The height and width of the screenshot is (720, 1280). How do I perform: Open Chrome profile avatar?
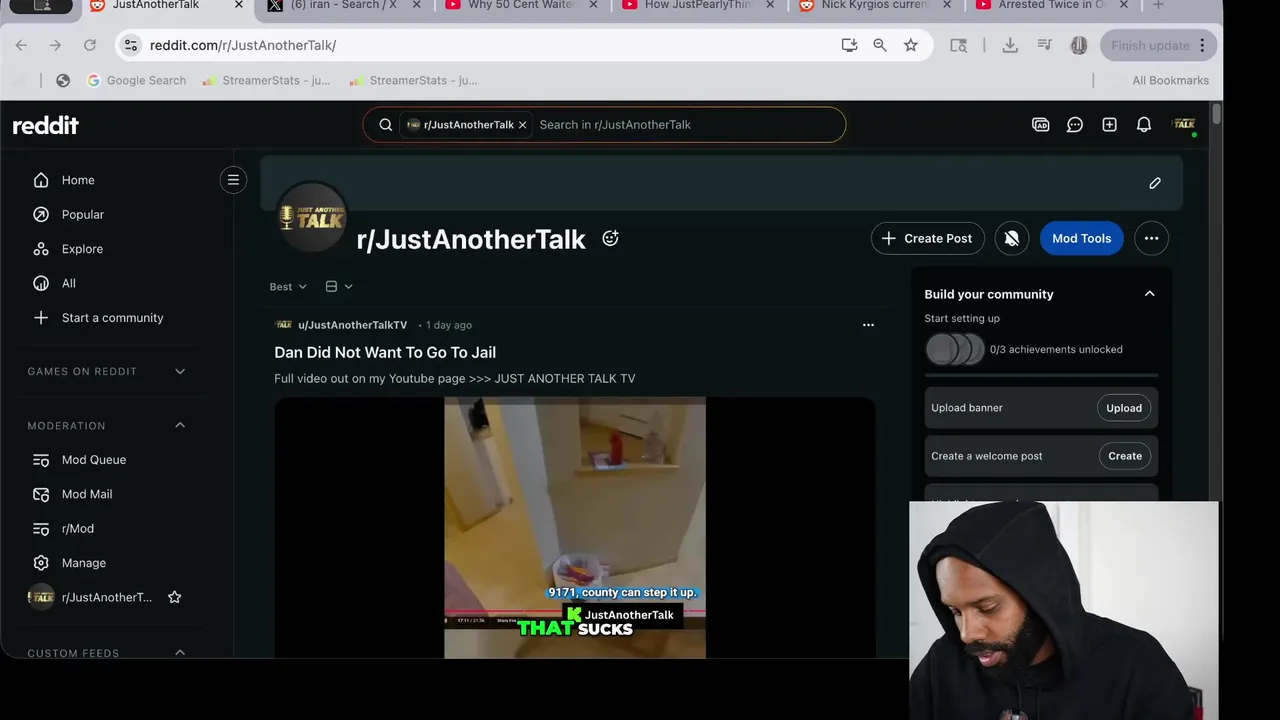(1078, 45)
